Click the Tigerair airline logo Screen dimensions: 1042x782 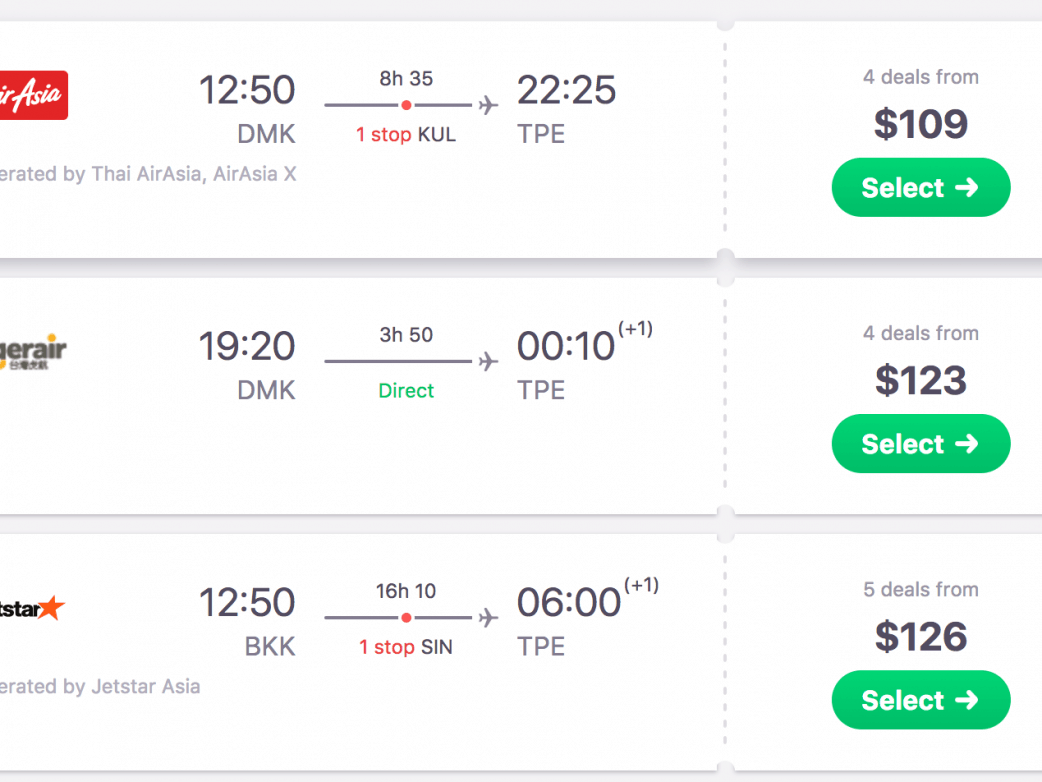coord(33,353)
